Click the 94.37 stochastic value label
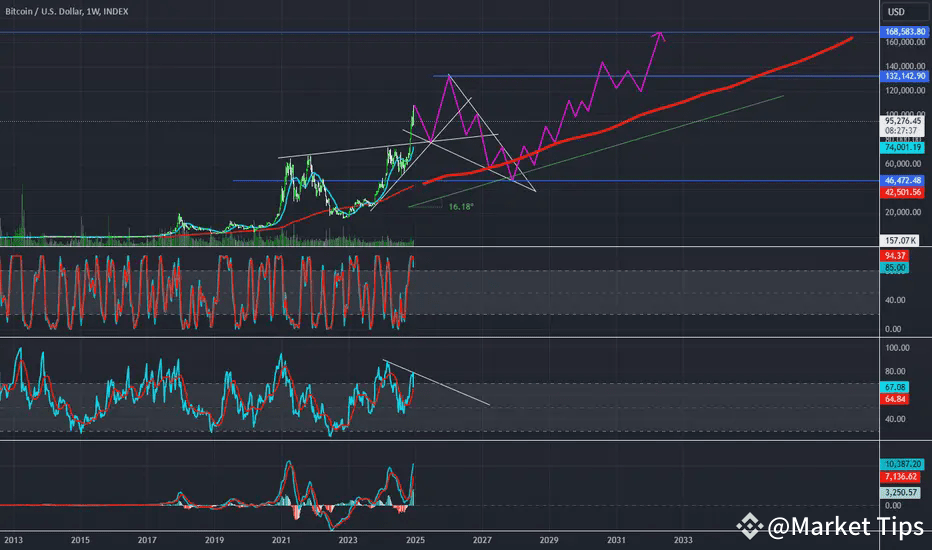This screenshot has width=932, height=550. click(x=895, y=256)
